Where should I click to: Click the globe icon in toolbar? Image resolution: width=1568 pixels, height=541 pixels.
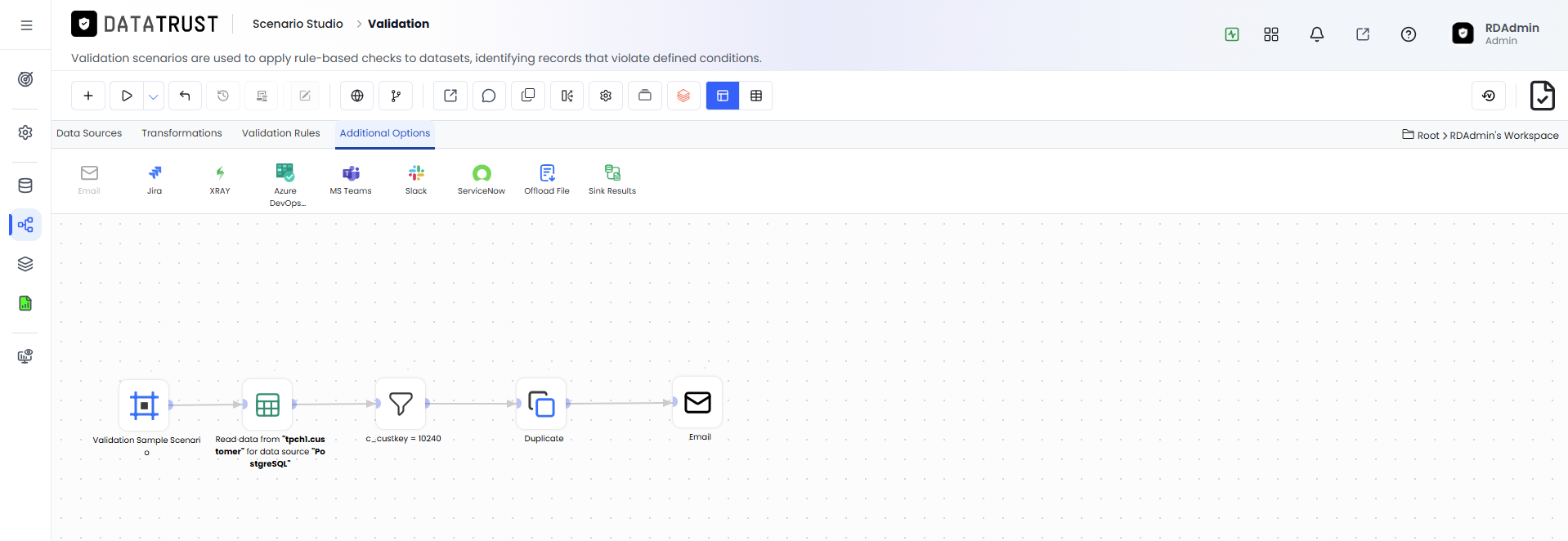point(357,96)
